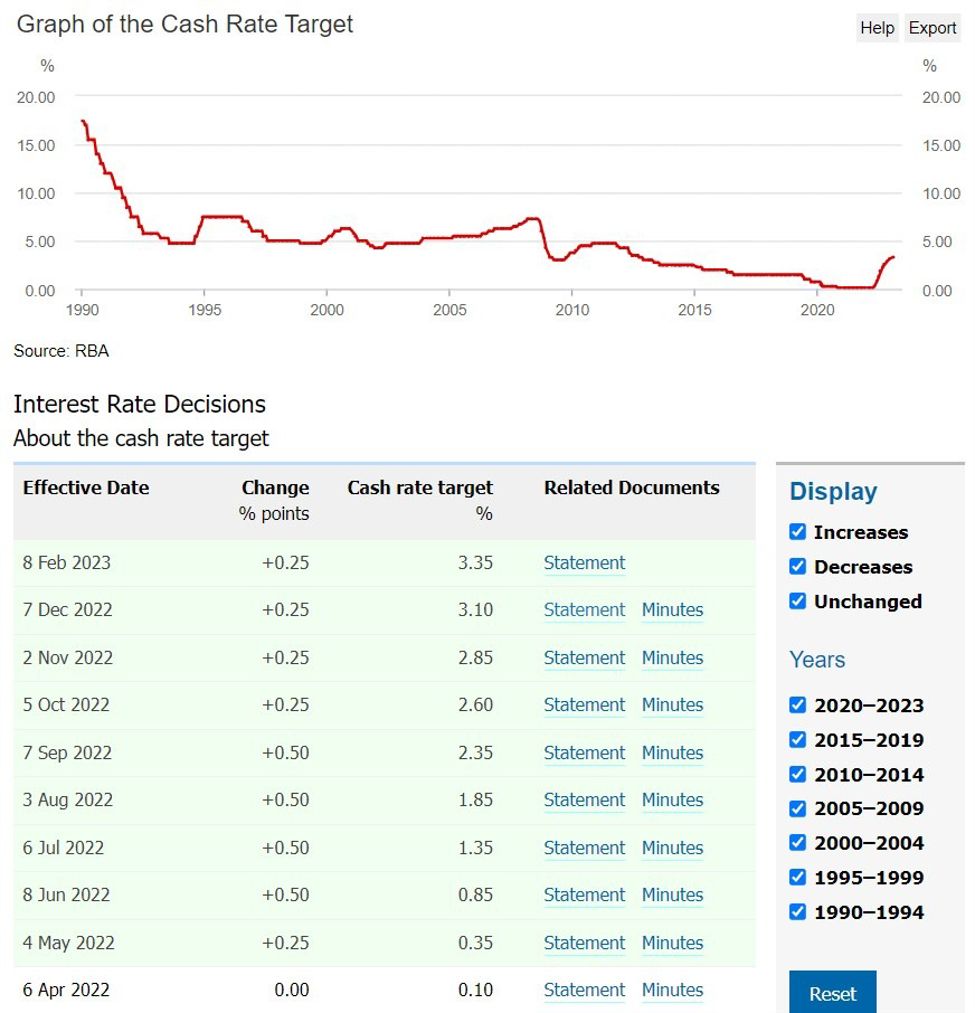Image resolution: width=975 pixels, height=1013 pixels.
Task: Disable the 1990–1994 years checkbox
Action: pos(797,912)
